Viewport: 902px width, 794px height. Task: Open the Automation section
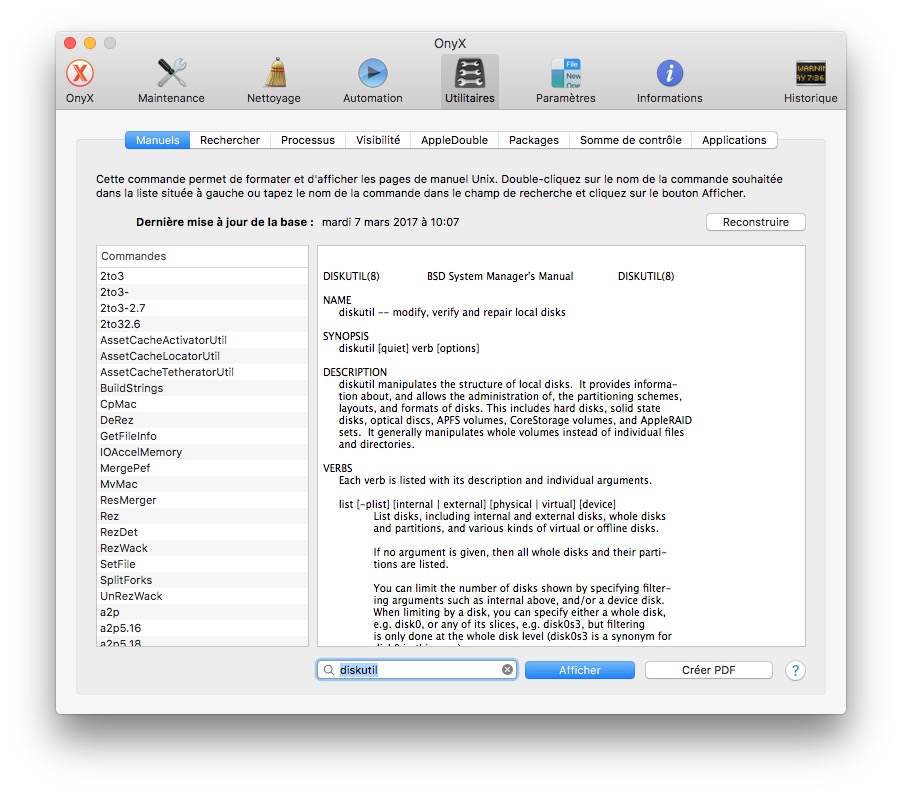pyautogui.click(x=373, y=81)
